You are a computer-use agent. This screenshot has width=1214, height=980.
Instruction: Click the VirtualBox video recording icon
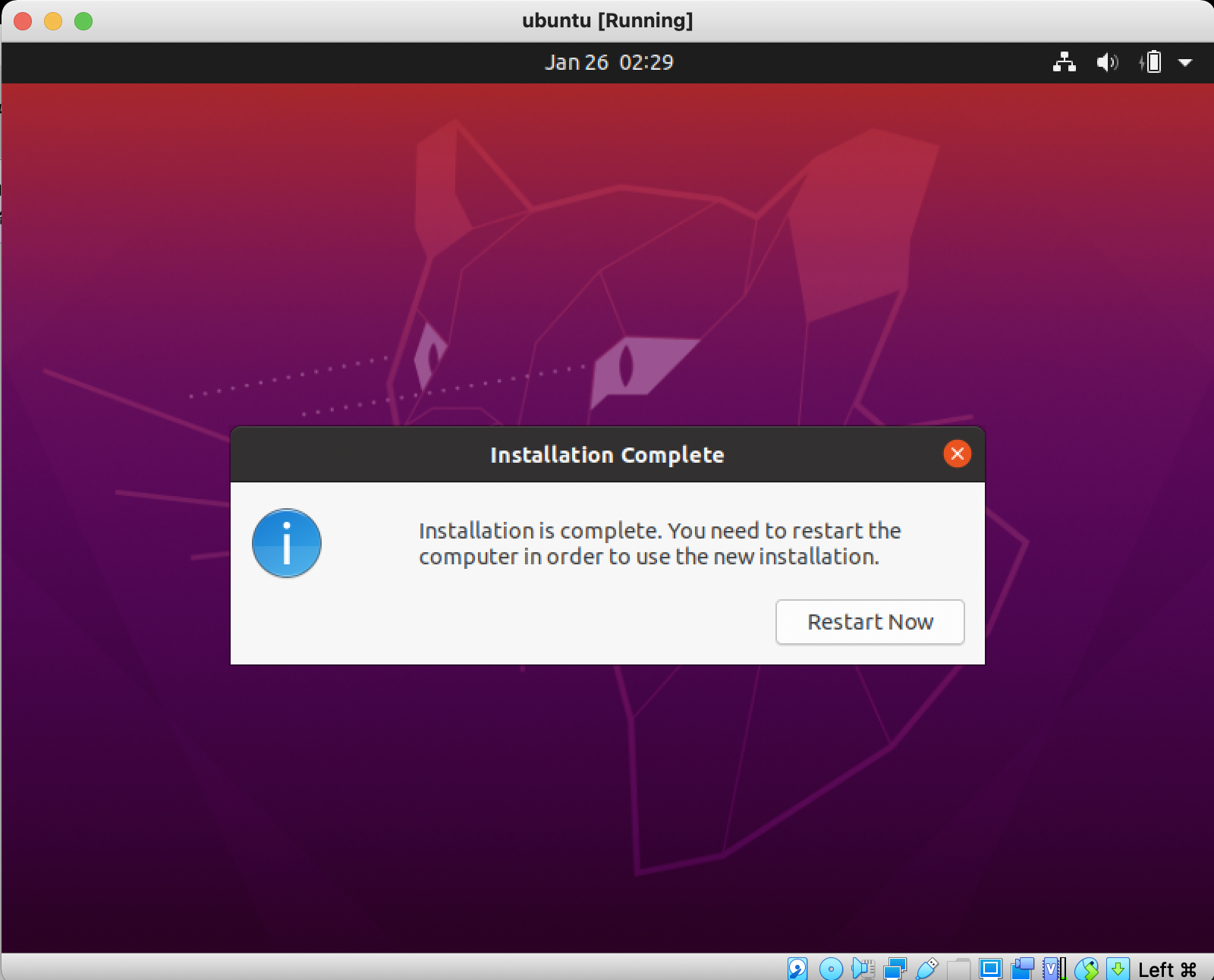[x=1023, y=969]
